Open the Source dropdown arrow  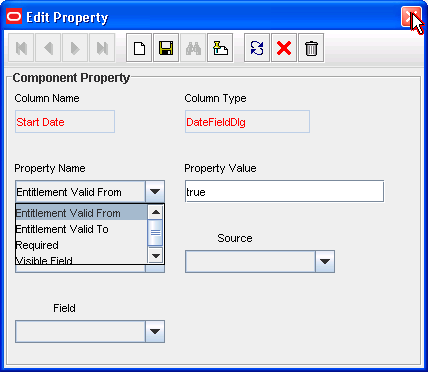click(325, 262)
